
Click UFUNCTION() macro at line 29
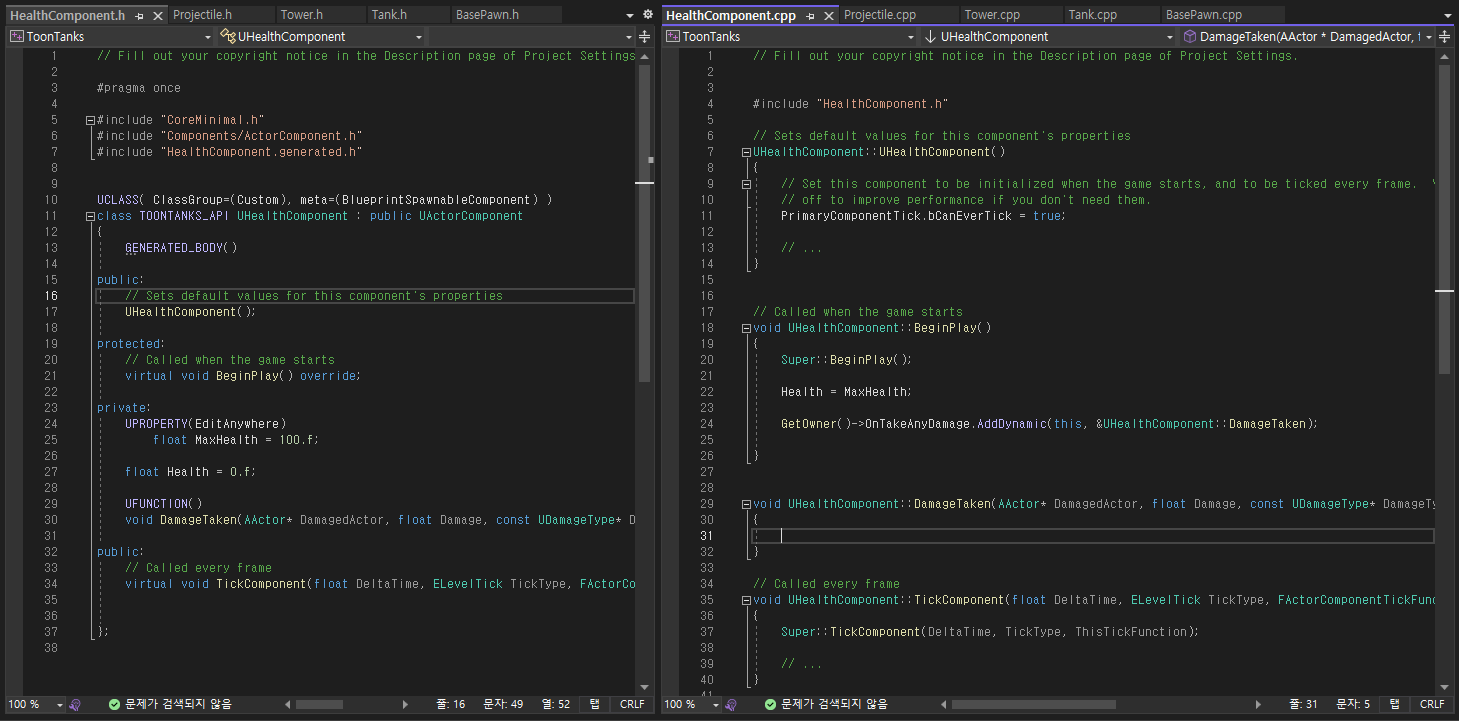163,504
